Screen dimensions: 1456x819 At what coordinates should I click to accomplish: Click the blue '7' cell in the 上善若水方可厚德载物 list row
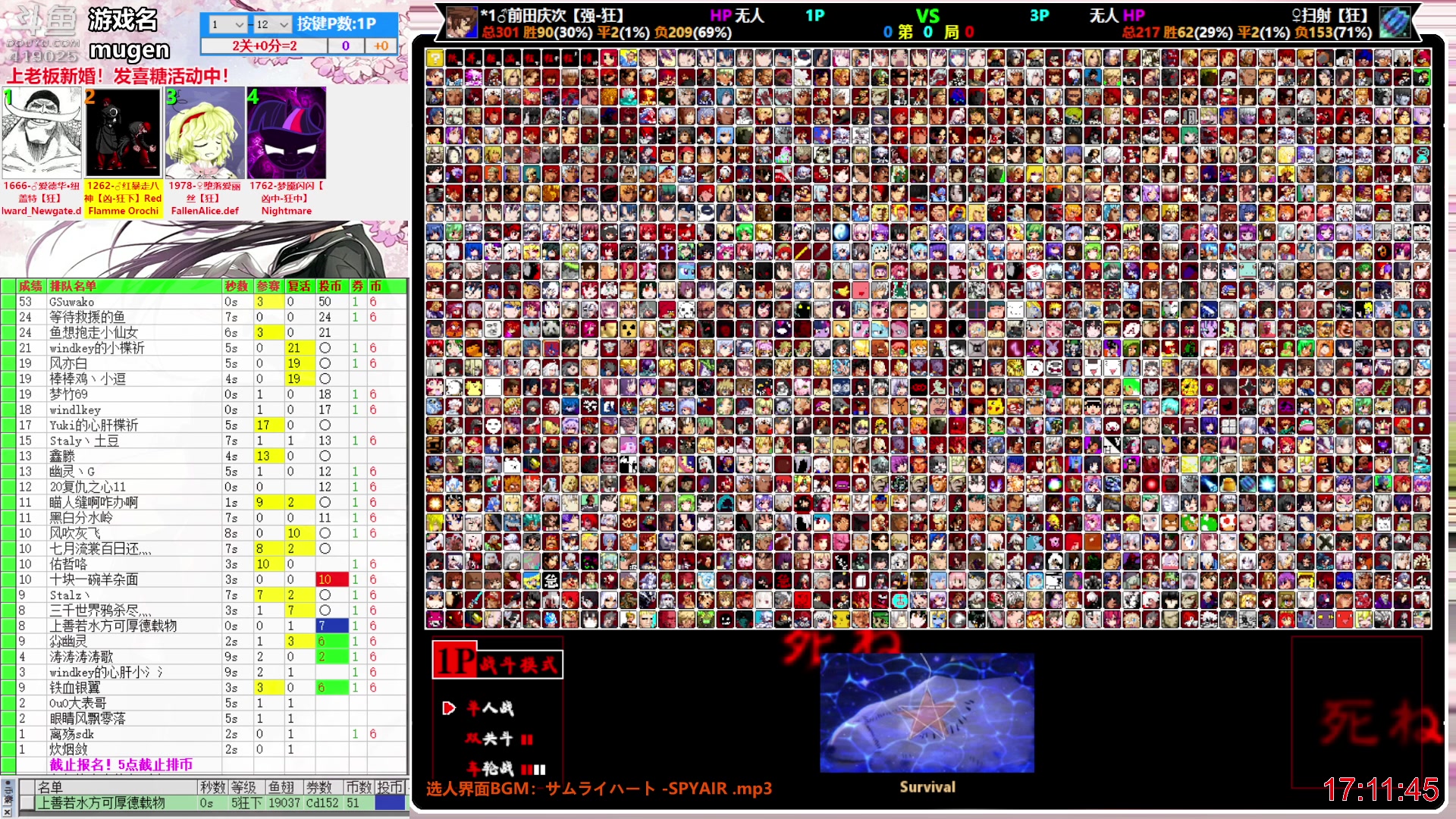[331, 626]
